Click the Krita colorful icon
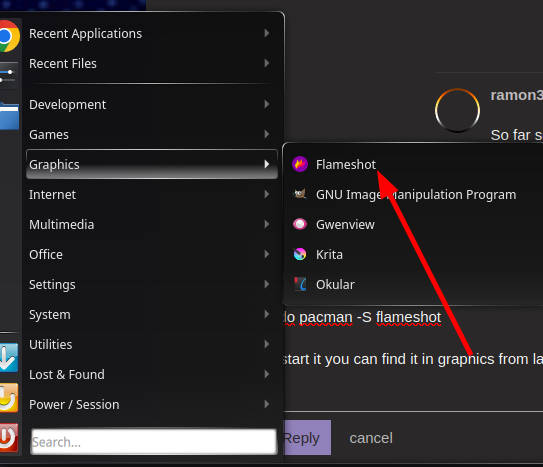Image resolution: width=543 pixels, height=467 pixels. pyautogui.click(x=300, y=254)
